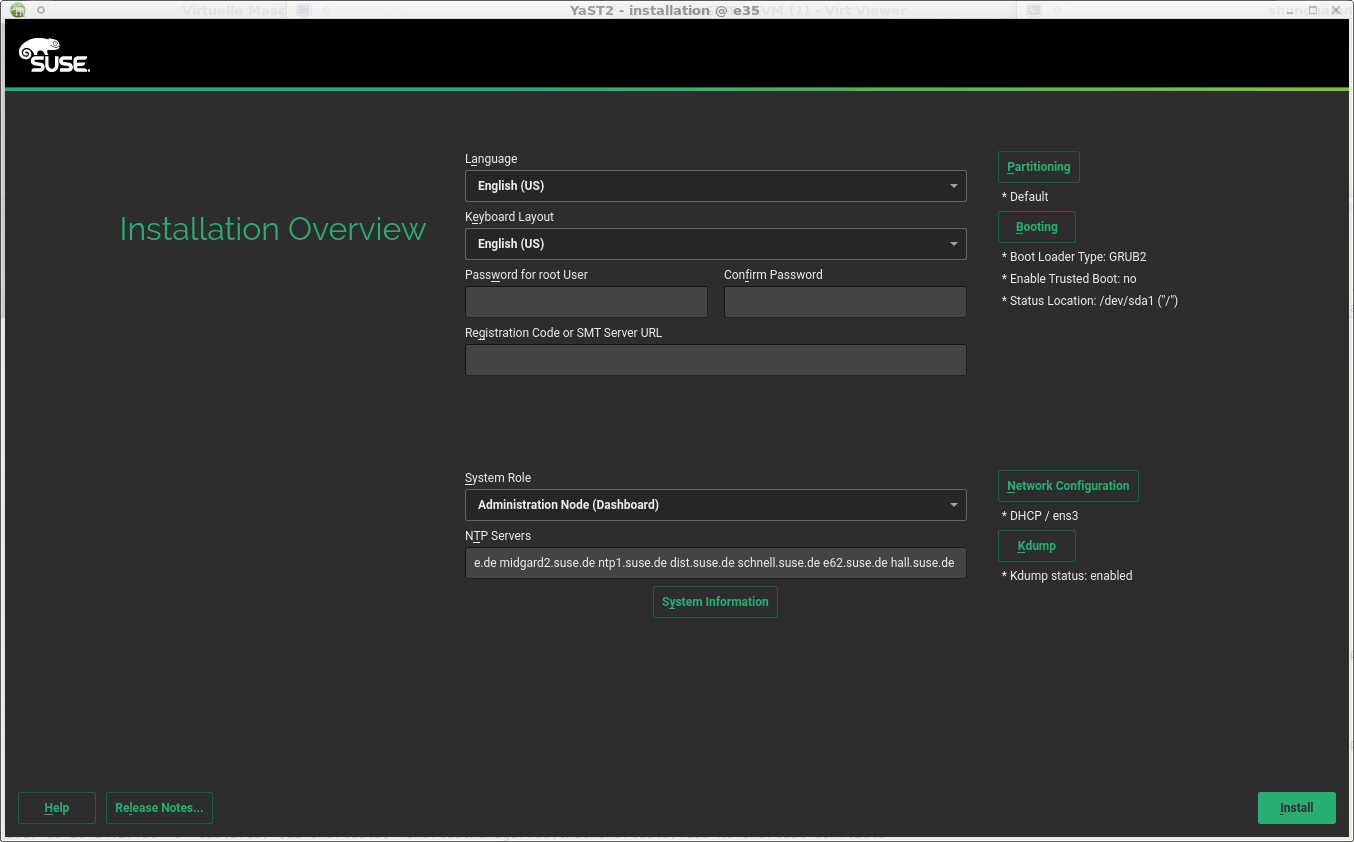
Task: Expand the System Role combo box
Action: click(715, 505)
